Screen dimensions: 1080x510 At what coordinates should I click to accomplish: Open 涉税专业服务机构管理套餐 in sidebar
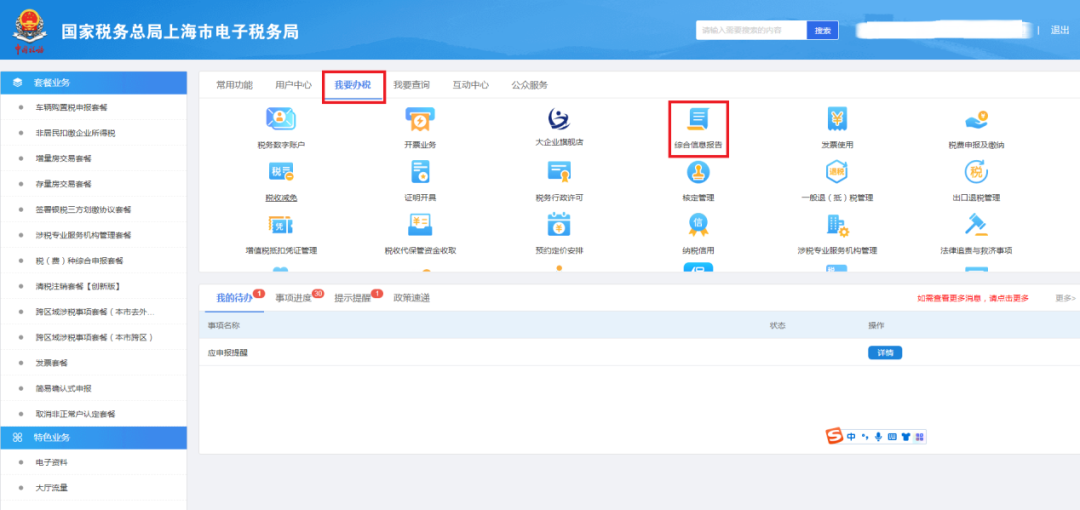[83, 235]
